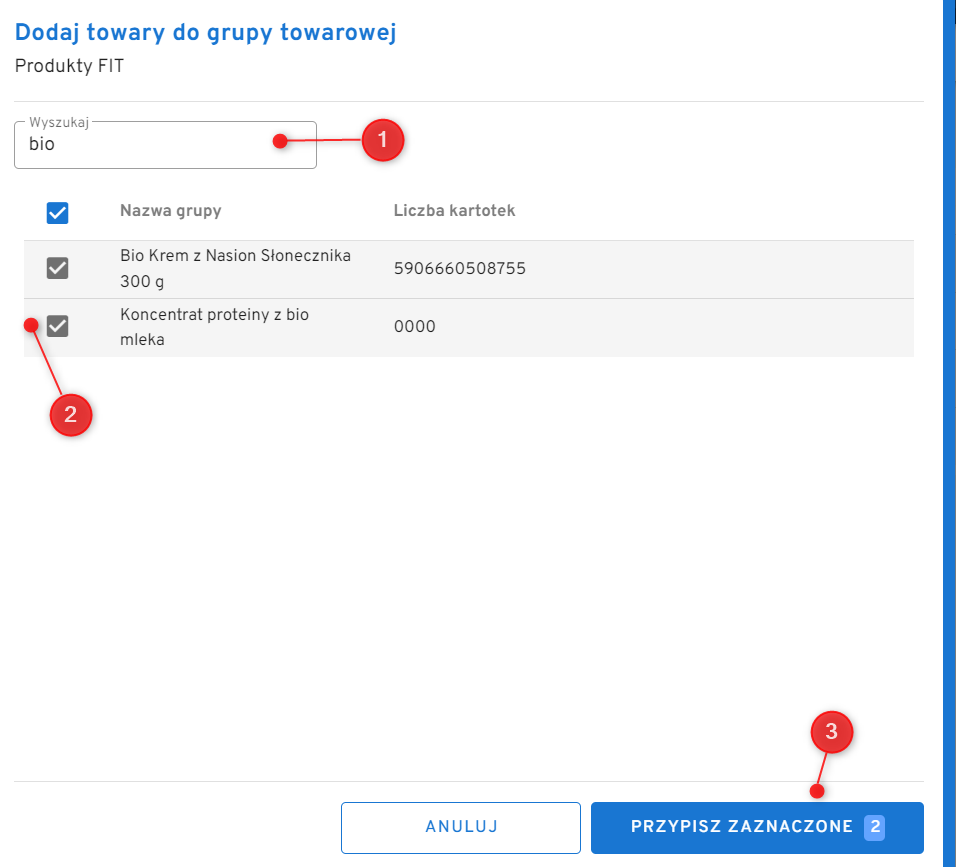Image resolution: width=956 pixels, height=867 pixels.
Task: Click the code 5906660508755 in the first row
Action: (x=459, y=269)
